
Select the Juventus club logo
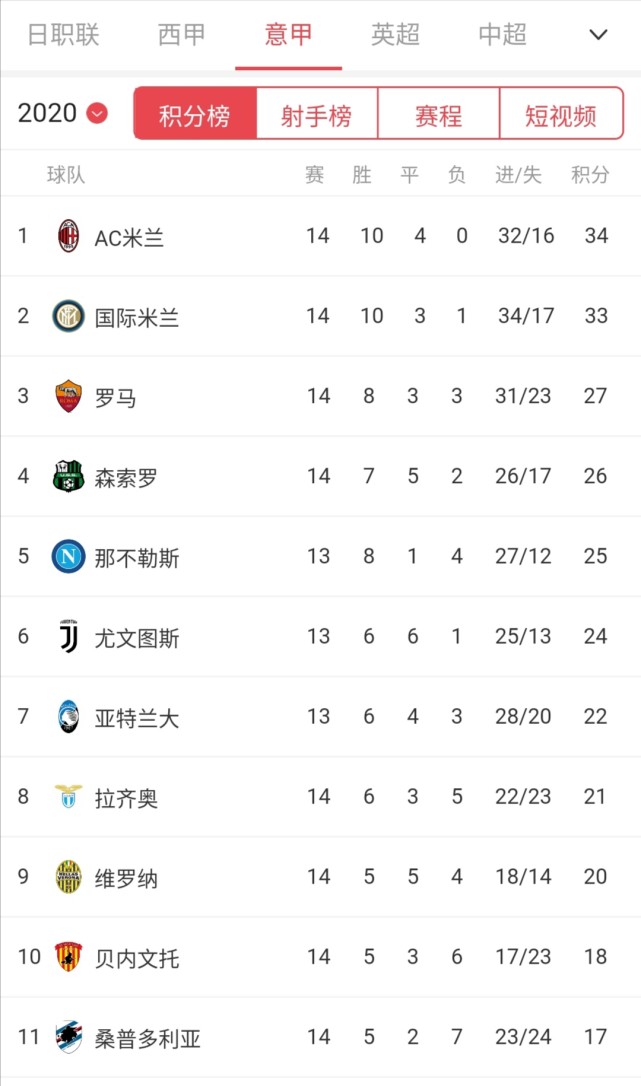click(68, 636)
